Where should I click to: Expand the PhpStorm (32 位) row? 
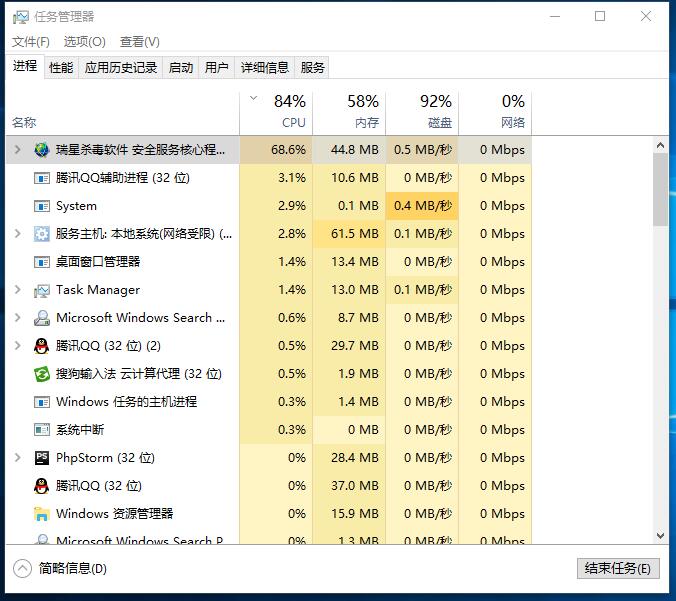point(18,458)
